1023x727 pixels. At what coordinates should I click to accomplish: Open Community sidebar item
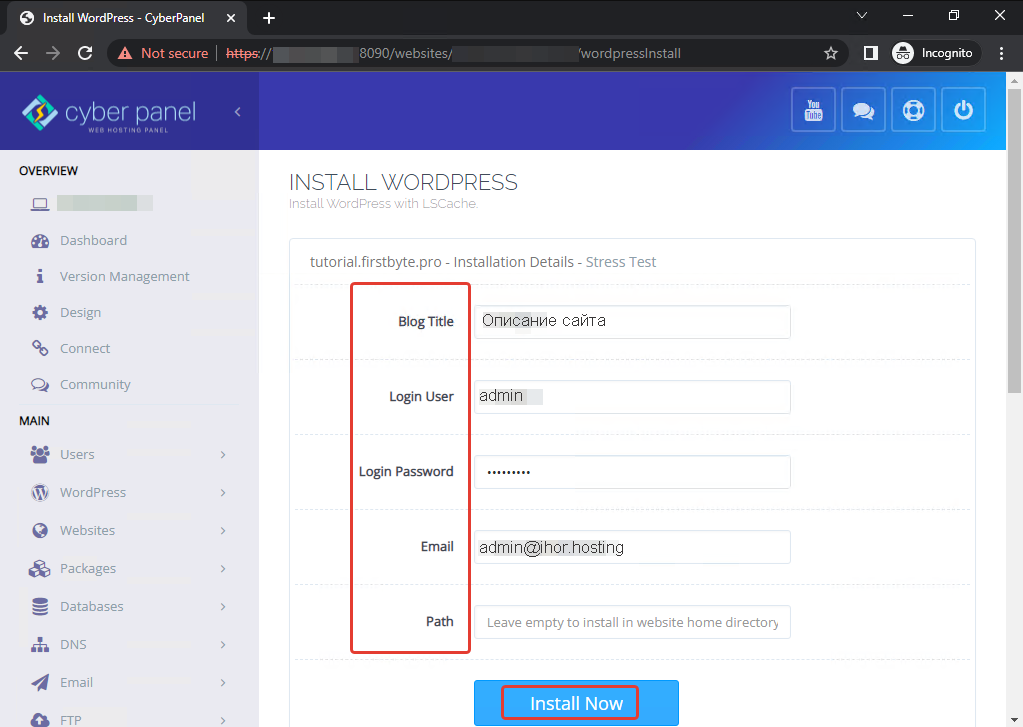pyautogui.click(x=95, y=384)
